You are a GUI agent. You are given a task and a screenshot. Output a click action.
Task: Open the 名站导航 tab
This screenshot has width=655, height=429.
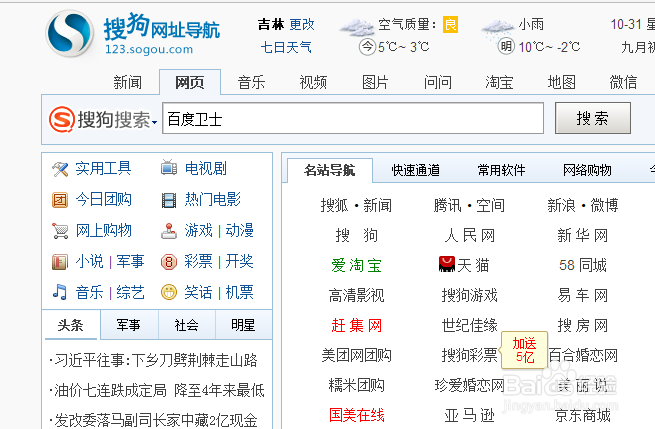pos(330,170)
